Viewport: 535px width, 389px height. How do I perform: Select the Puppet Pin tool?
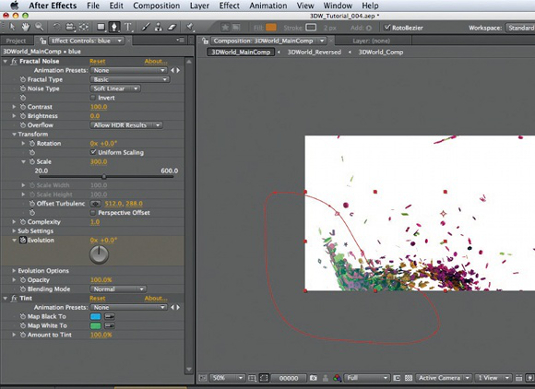click(x=190, y=27)
